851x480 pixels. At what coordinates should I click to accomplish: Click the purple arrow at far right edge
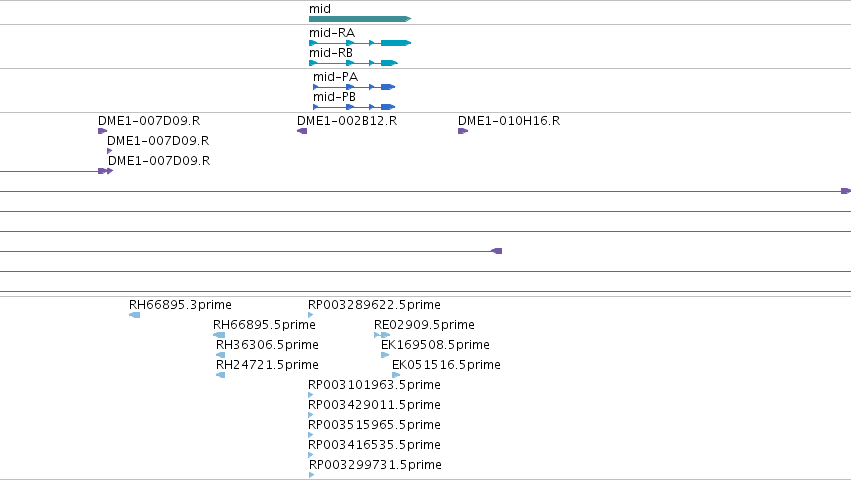(846, 191)
